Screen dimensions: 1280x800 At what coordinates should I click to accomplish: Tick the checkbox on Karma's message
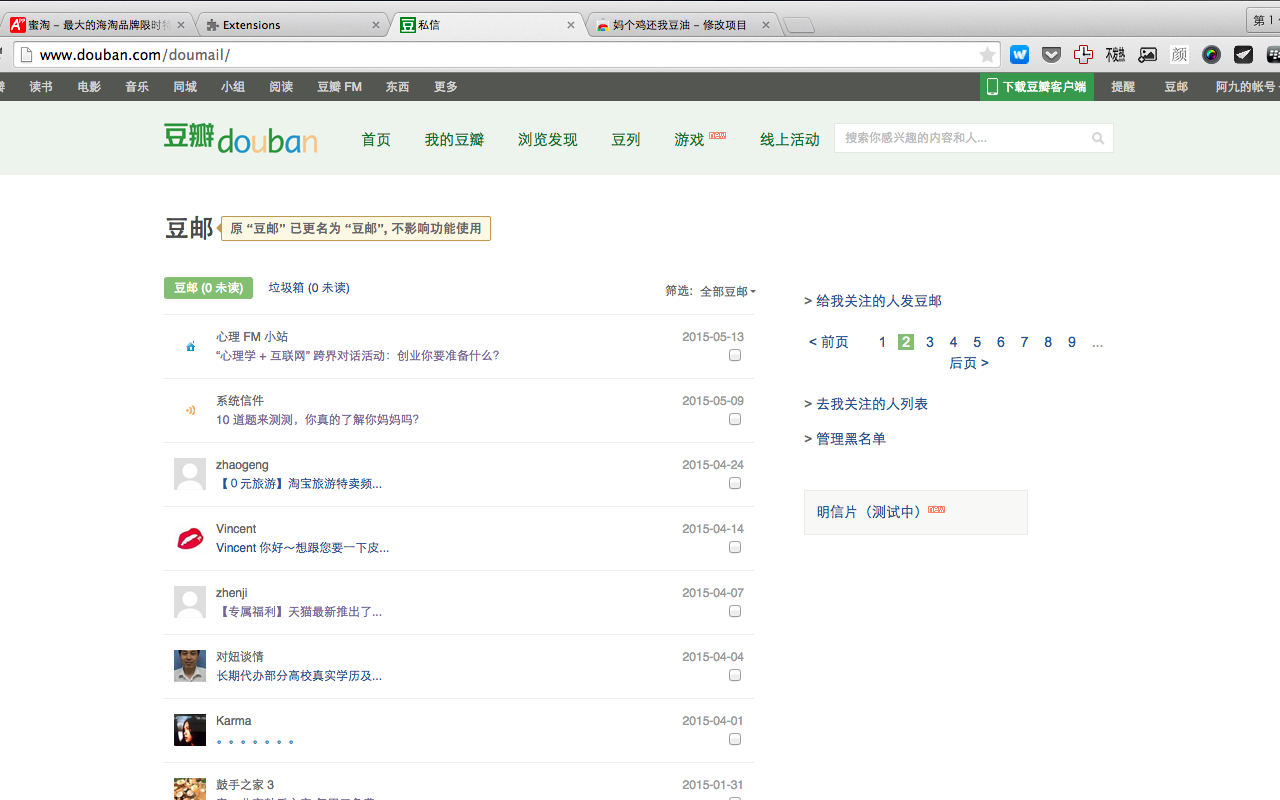click(x=735, y=740)
